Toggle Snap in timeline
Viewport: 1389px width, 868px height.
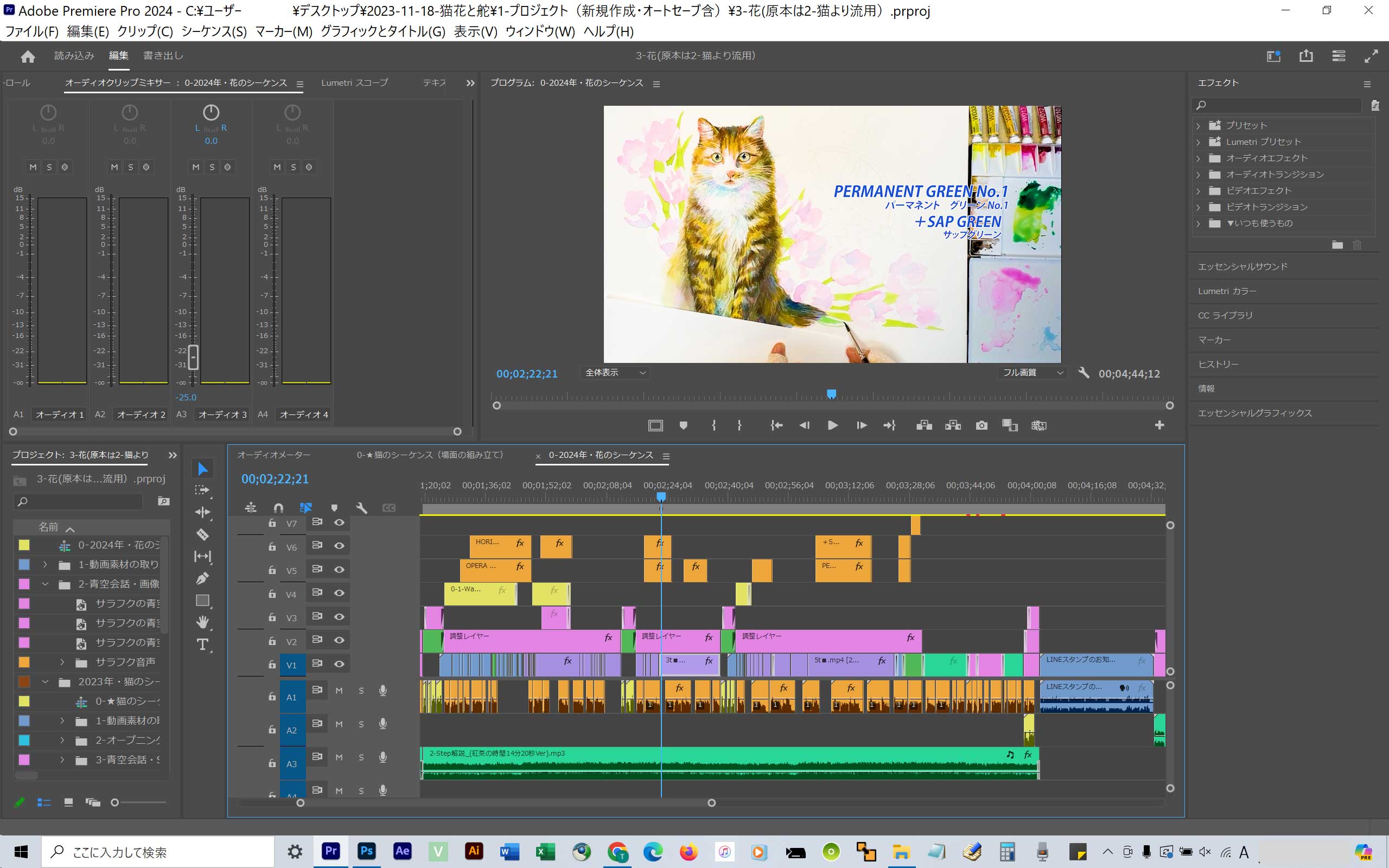click(278, 508)
